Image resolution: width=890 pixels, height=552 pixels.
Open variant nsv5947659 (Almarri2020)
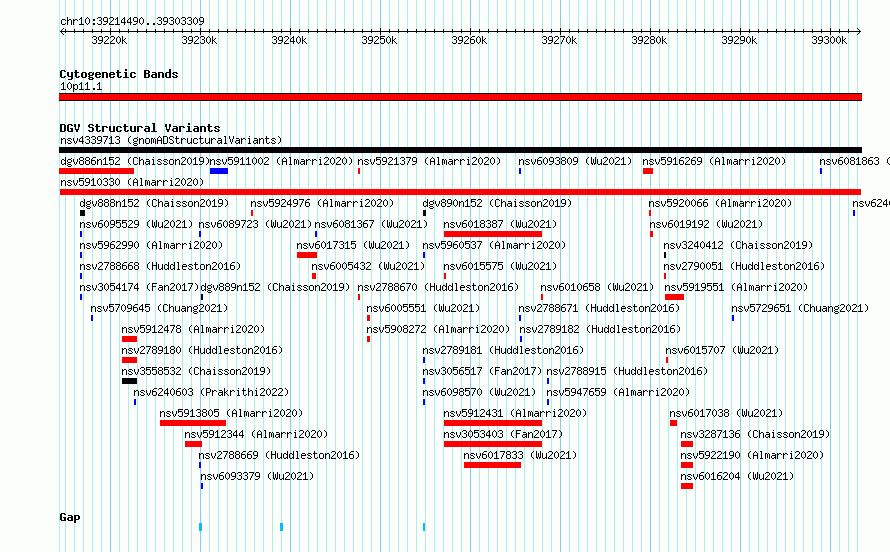(x=618, y=392)
